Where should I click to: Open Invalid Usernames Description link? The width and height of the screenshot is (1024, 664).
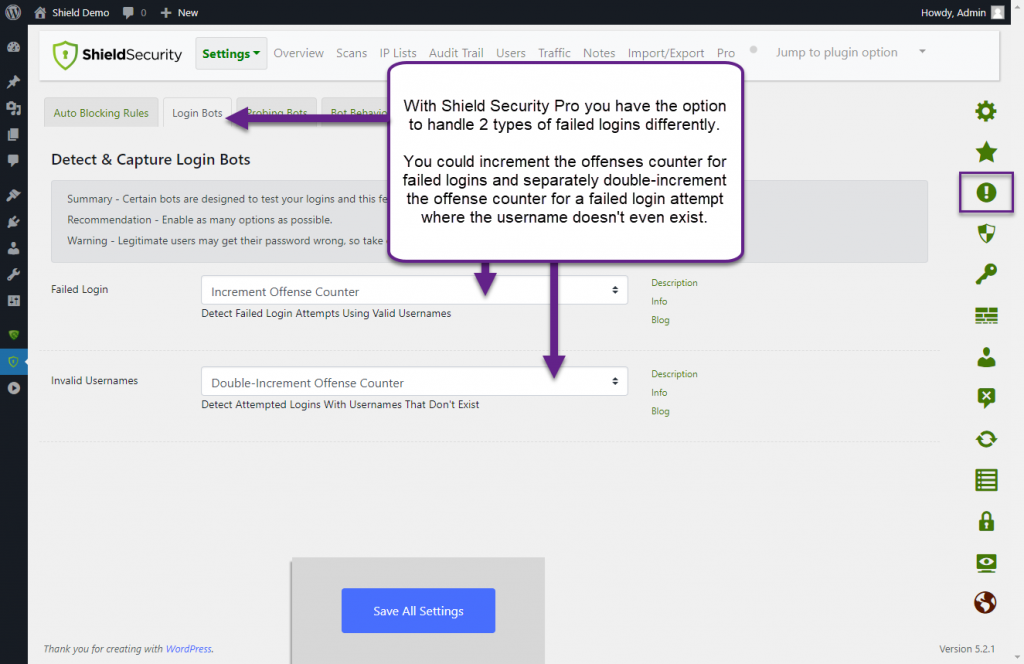point(674,374)
